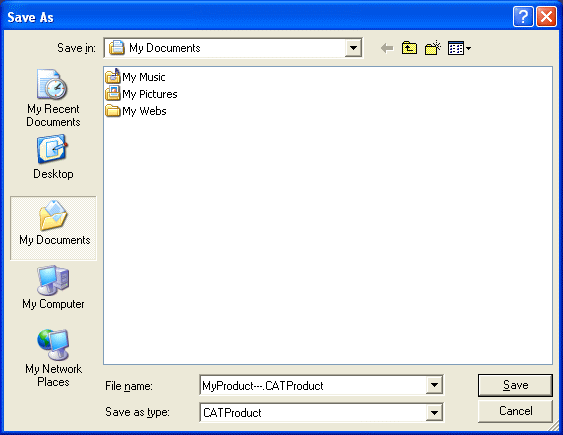Close the Save As dialog
563x435 pixels.
546,17
